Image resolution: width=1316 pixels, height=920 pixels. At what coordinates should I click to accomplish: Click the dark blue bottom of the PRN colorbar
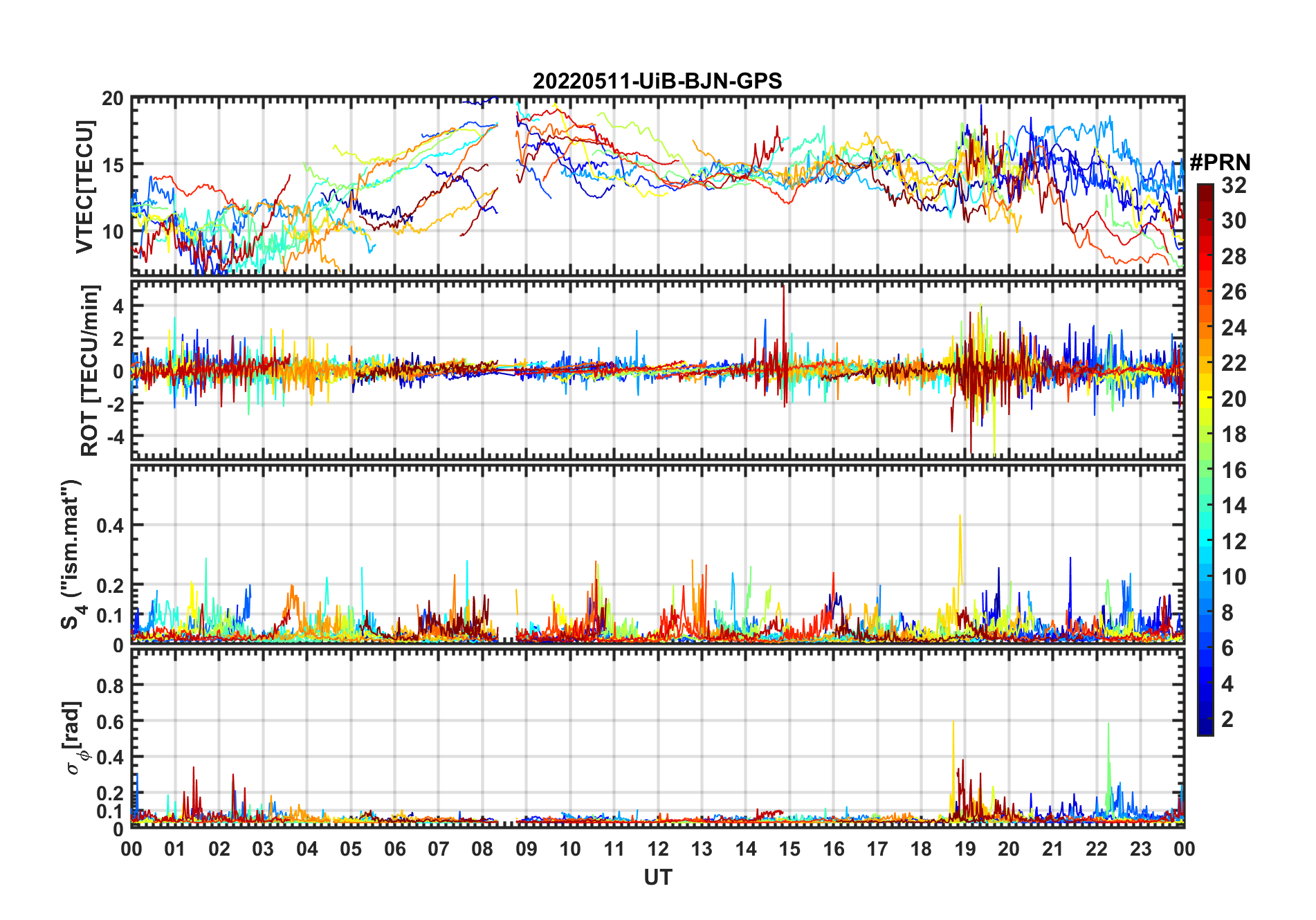click(x=1205, y=726)
